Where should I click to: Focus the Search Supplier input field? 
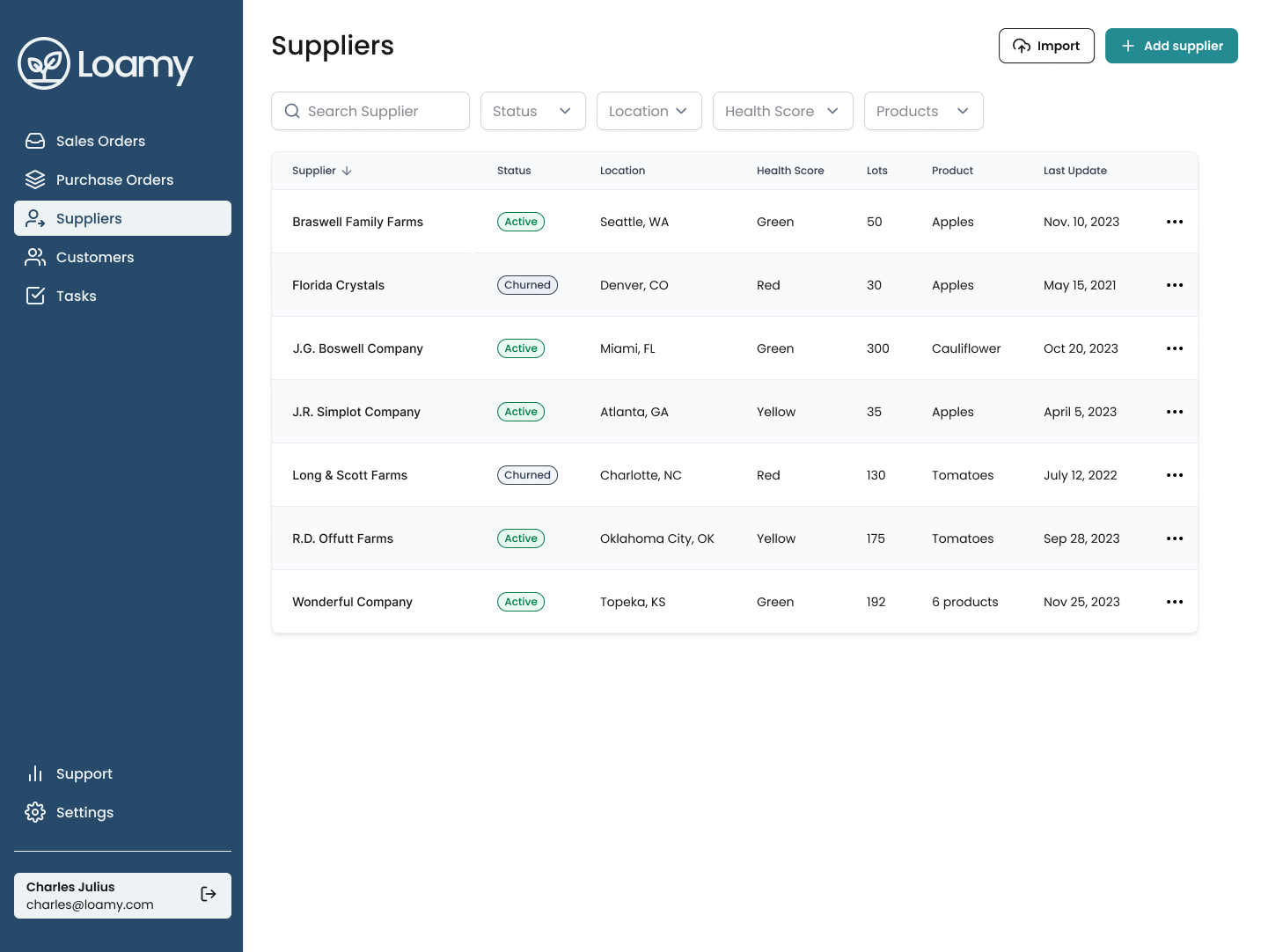(x=370, y=111)
